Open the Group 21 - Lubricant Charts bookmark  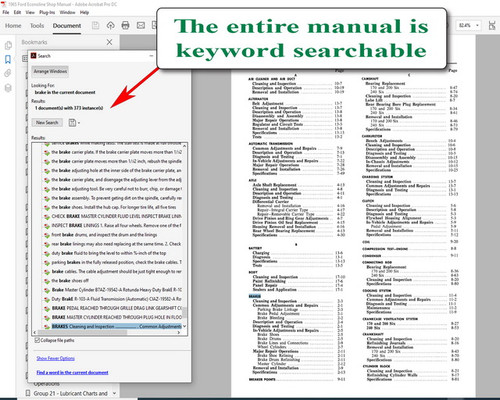(70, 393)
